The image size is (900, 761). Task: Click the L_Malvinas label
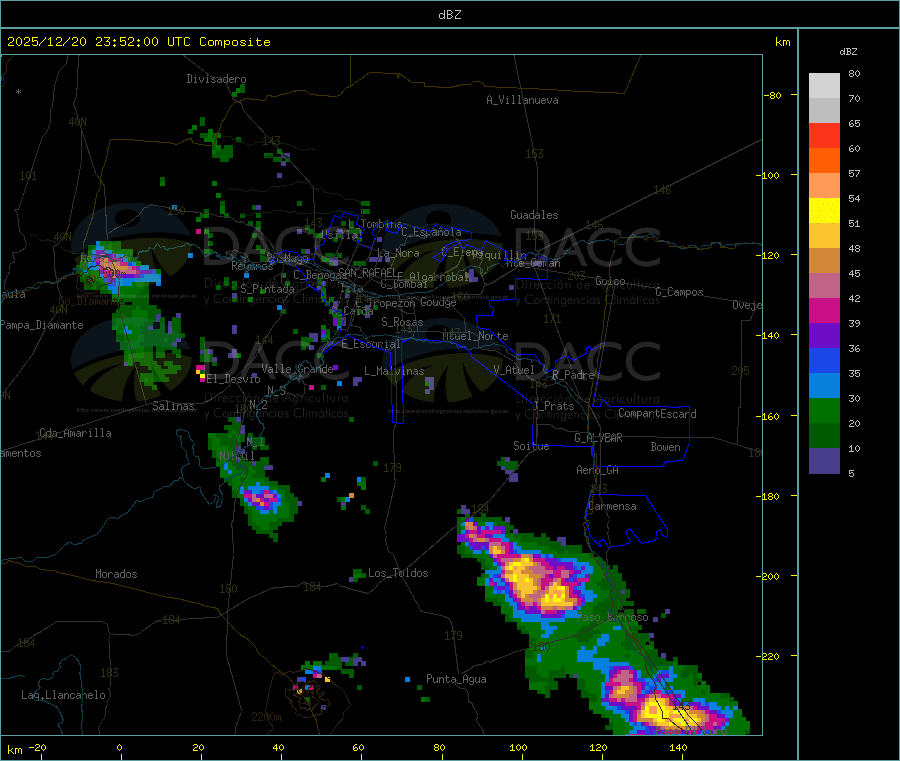394,371
